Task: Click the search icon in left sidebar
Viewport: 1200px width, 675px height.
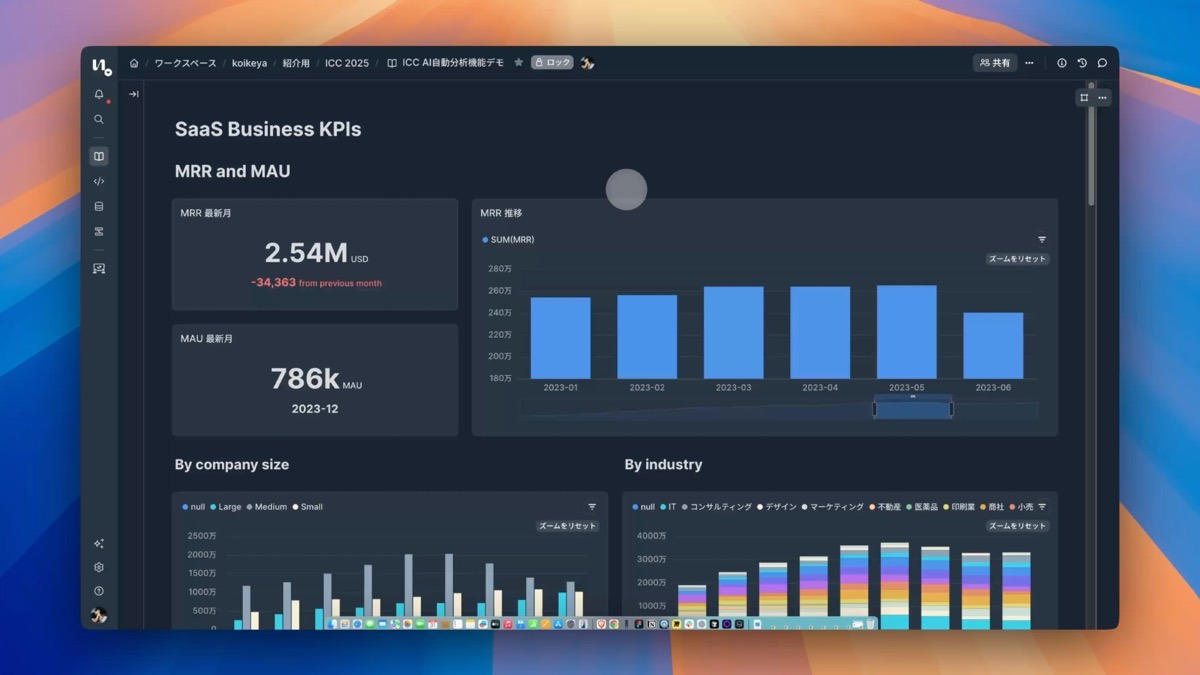Action: pos(99,119)
